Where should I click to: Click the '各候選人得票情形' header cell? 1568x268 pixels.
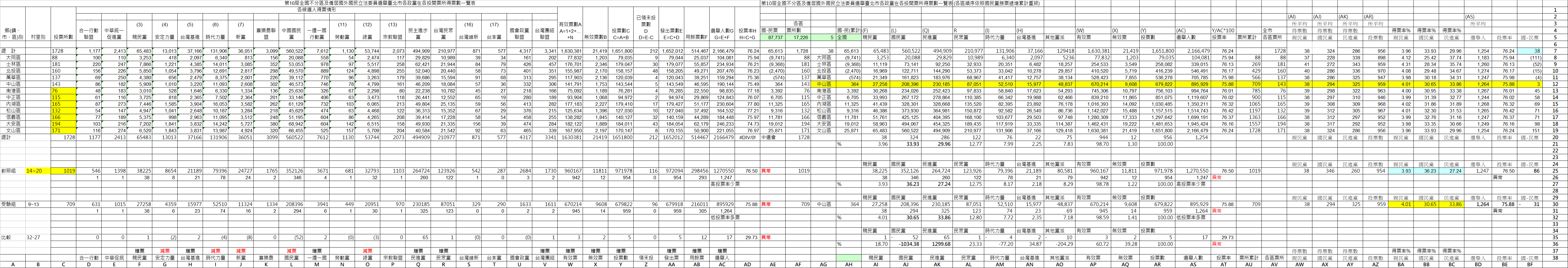(x=317, y=10)
